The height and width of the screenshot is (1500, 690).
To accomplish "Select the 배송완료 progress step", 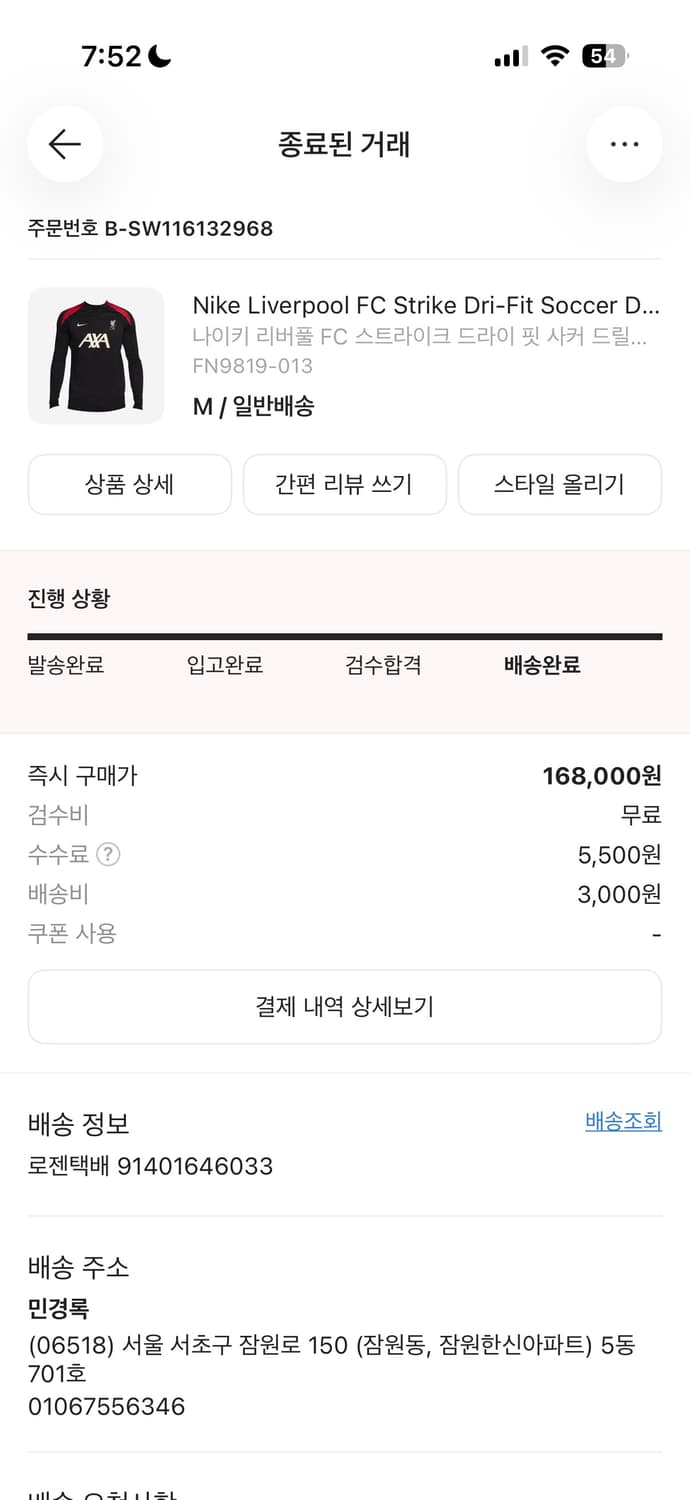I will [x=540, y=665].
